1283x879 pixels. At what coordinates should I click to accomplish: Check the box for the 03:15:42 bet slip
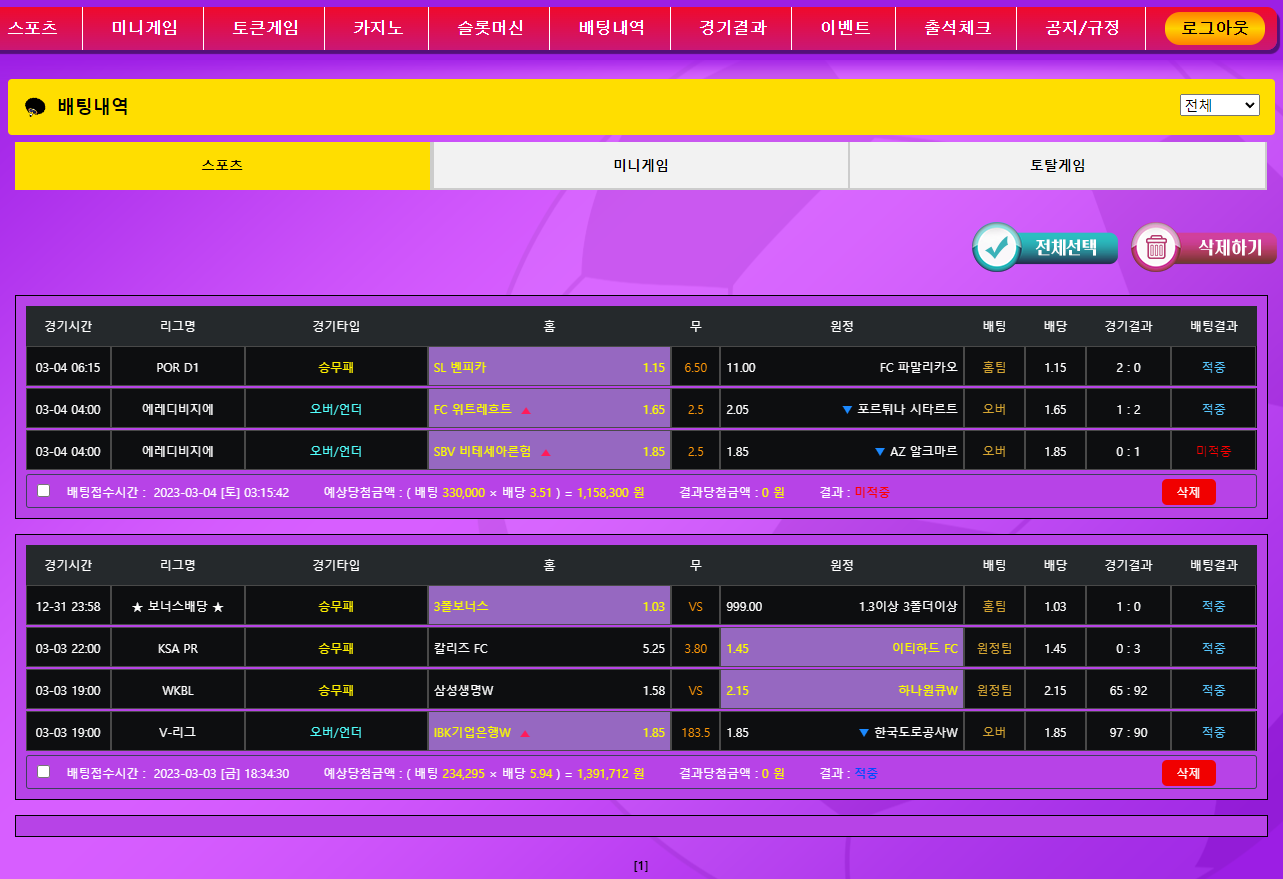click(x=43, y=491)
